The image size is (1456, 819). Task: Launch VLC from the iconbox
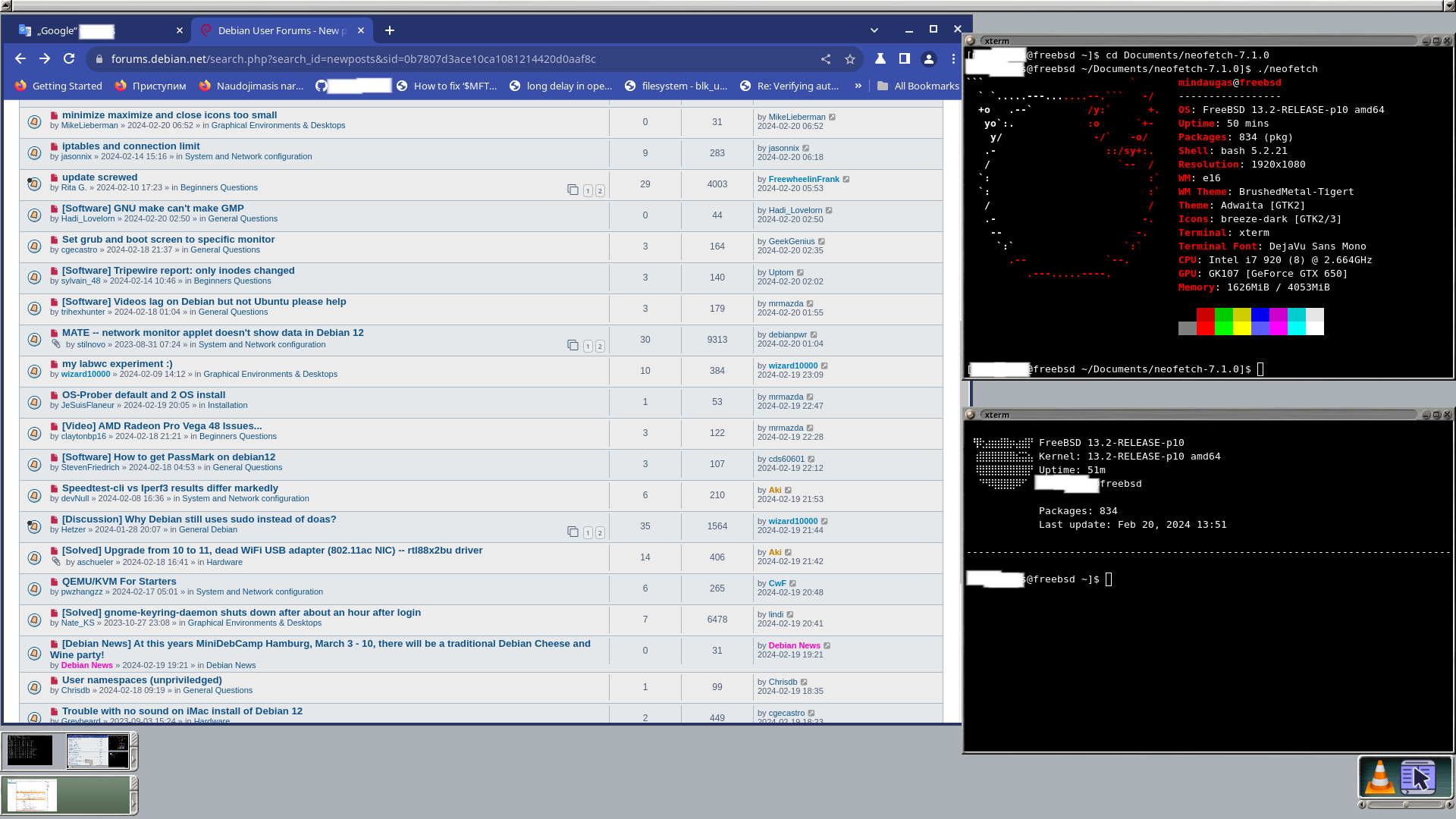pyautogui.click(x=1380, y=777)
